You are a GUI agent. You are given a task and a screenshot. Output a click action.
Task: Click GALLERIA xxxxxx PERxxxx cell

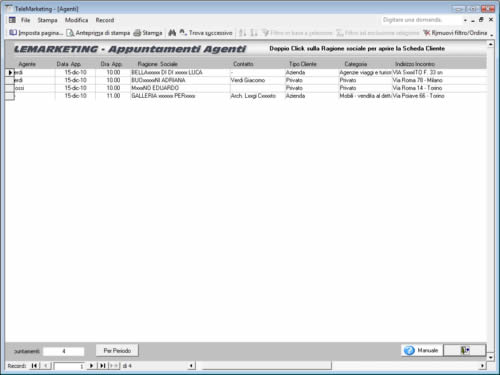click(x=180, y=96)
